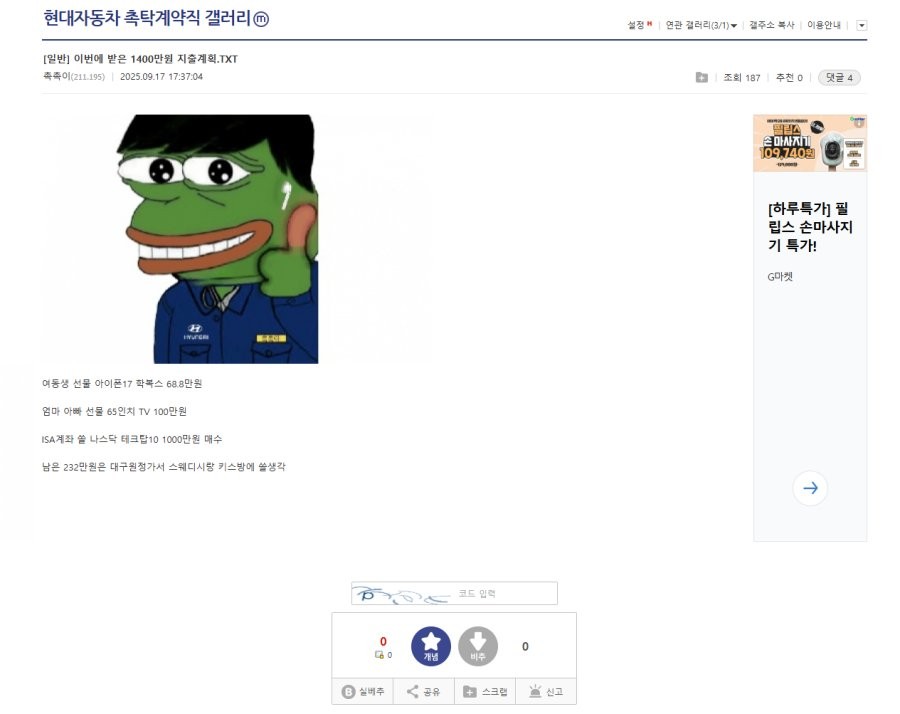900x714 pixels.
Task: Open the 현대자동차 촉탁계약직 갤러리 title link
Action: point(148,18)
